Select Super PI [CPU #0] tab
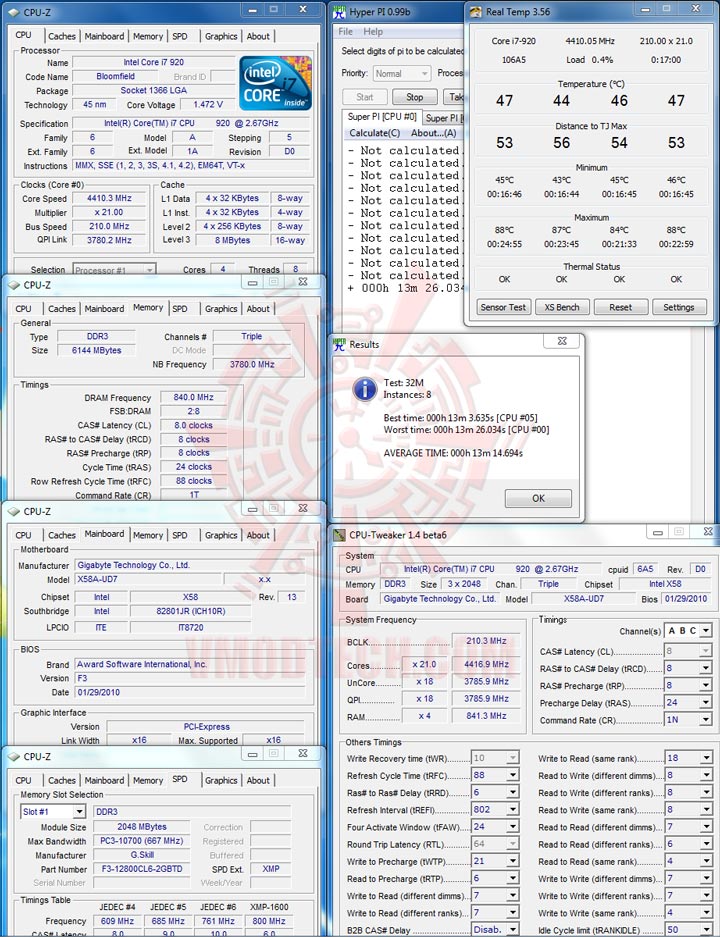The height and width of the screenshot is (937, 720). pyautogui.click(x=382, y=117)
